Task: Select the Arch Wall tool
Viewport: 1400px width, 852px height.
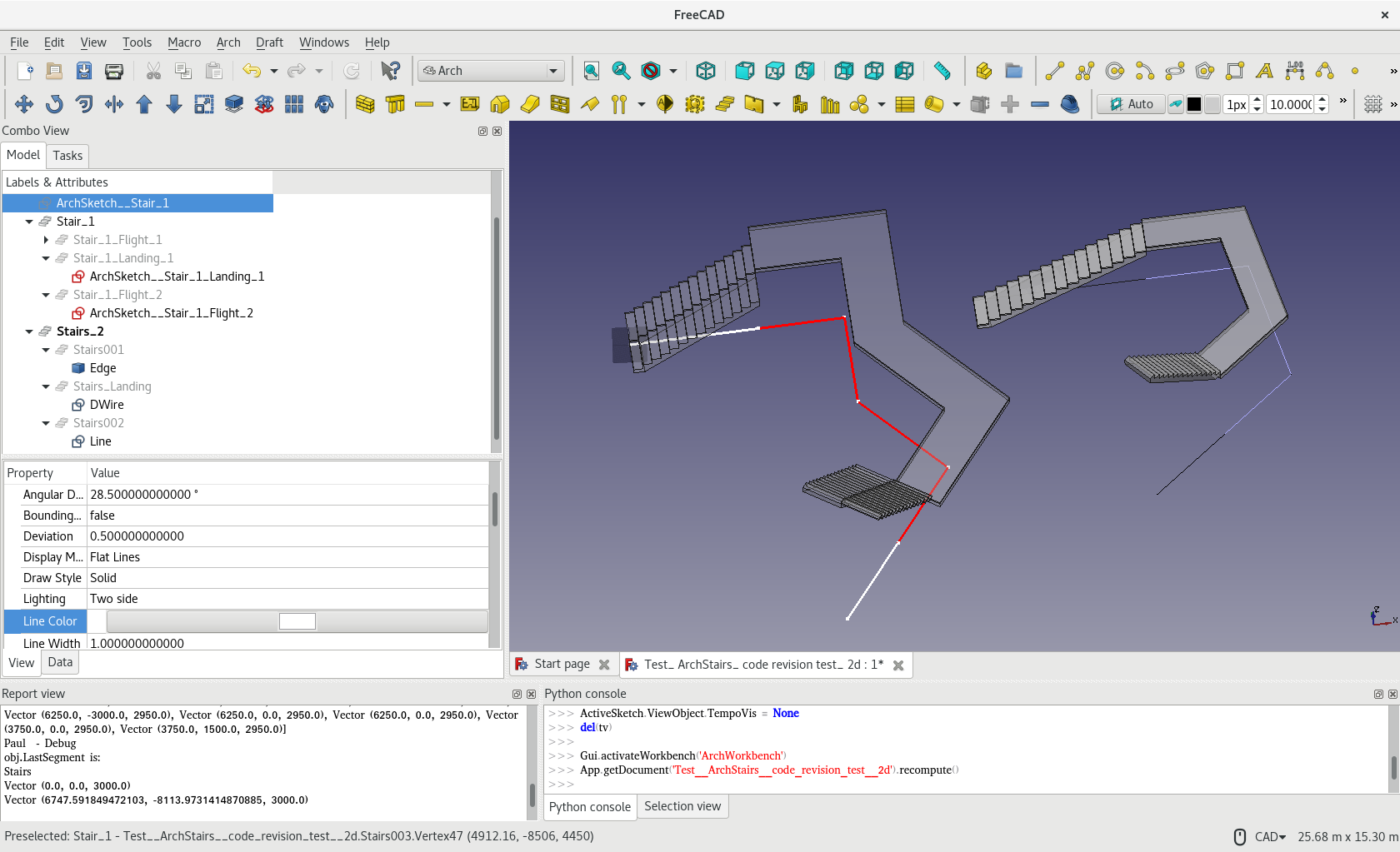Action: point(365,104)
